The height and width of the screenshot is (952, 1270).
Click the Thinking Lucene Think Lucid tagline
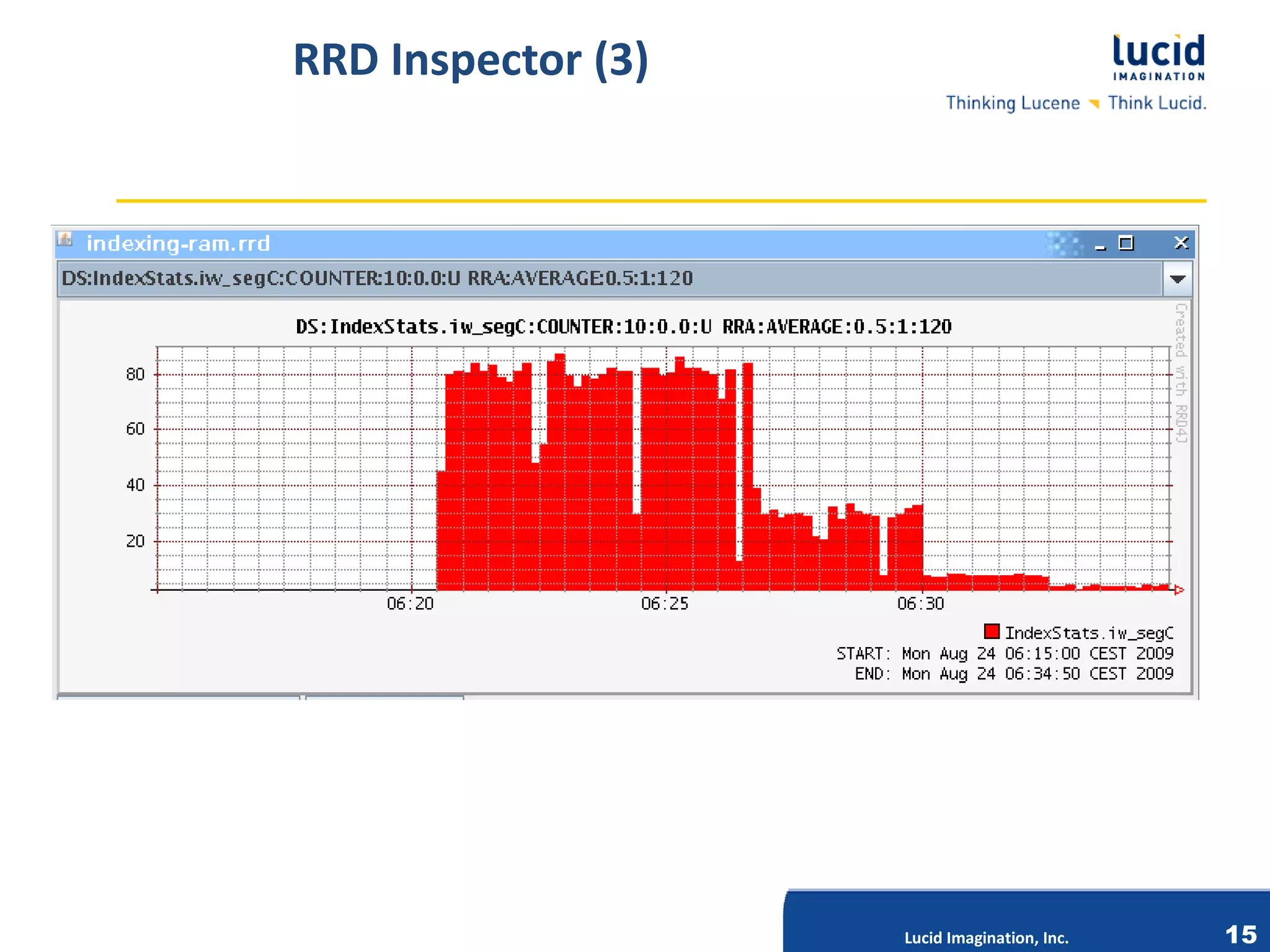point(1076,103)
